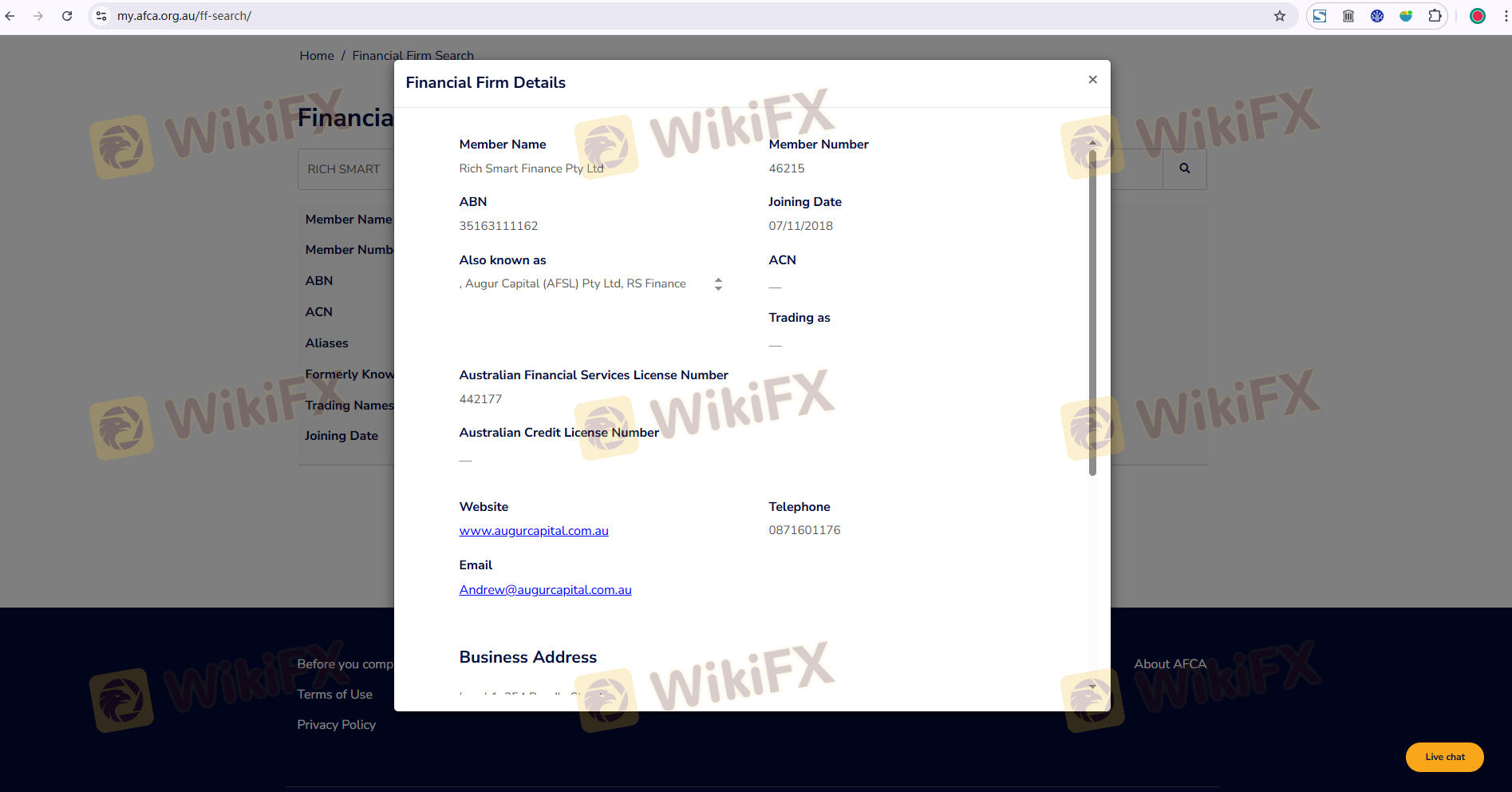The image size is (1512, 792).
Task: Select the joining date 07/11/2018
Action: click(x=801, y=226)
